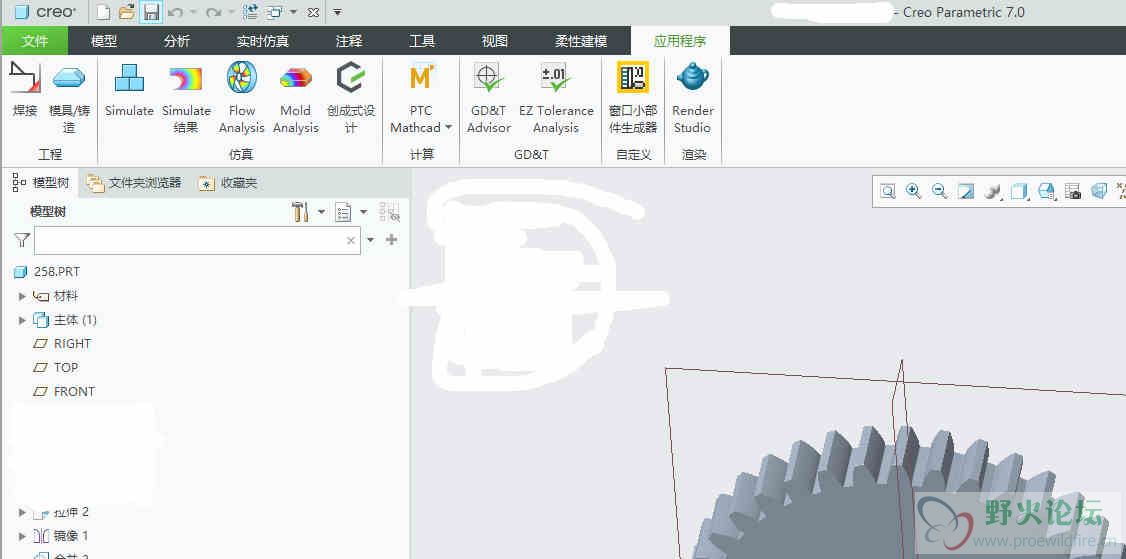Click Zoom Out in graphics toolbar
This screenshot has height=559, width=1126.
[x=939, y=191]
